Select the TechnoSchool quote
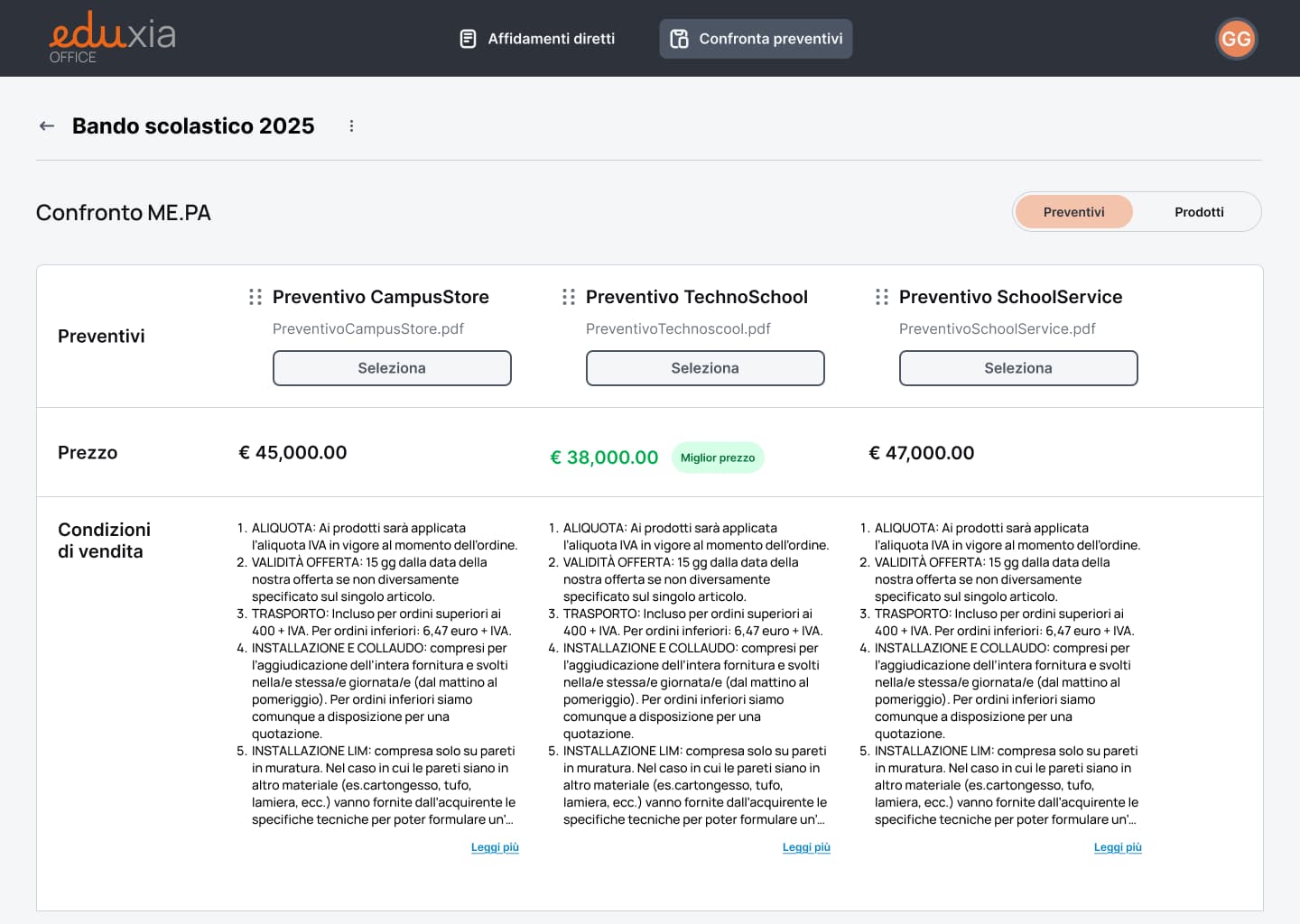Screen dimensions: 1300x924 (x=705, y=368)
